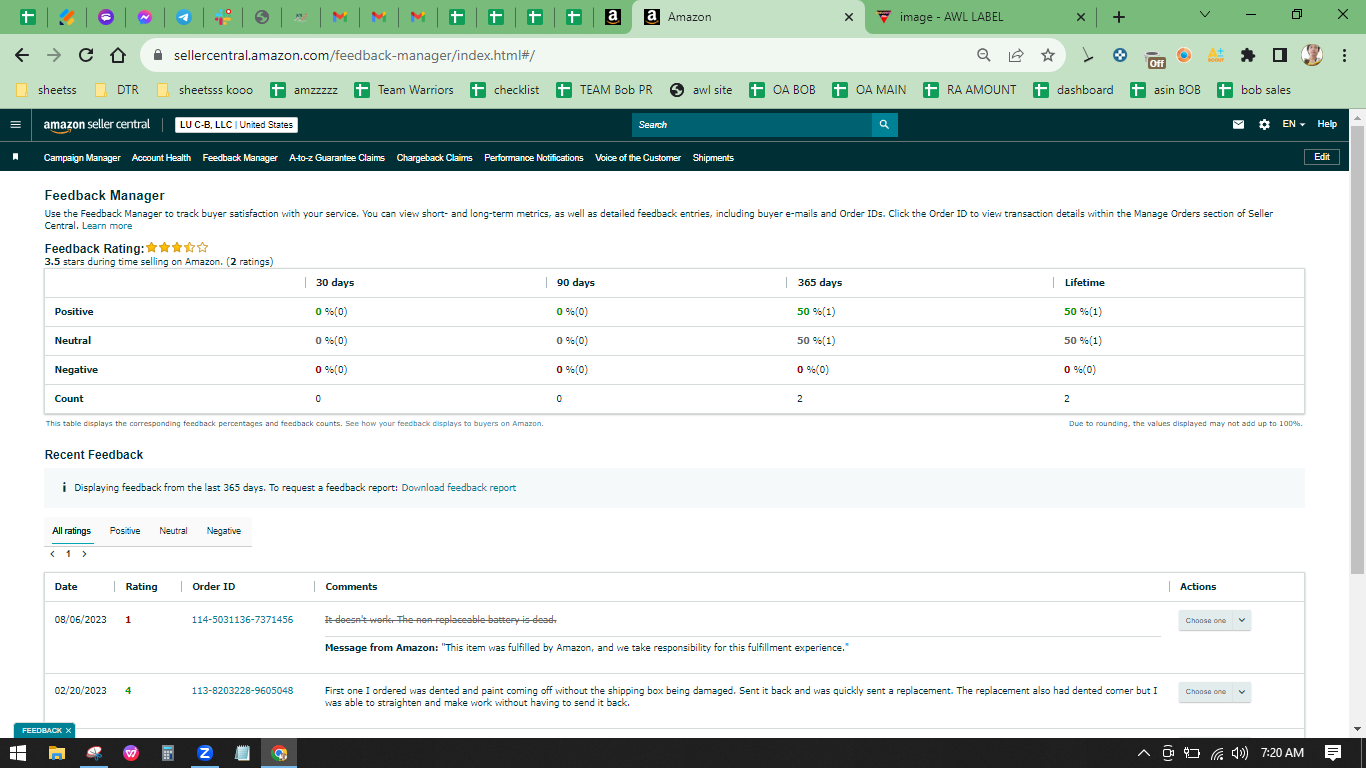Image resolution: width=1366 pixels, height=768 pixels.
Task: Go to the next feedback page arrow
Action: [84, 554]
